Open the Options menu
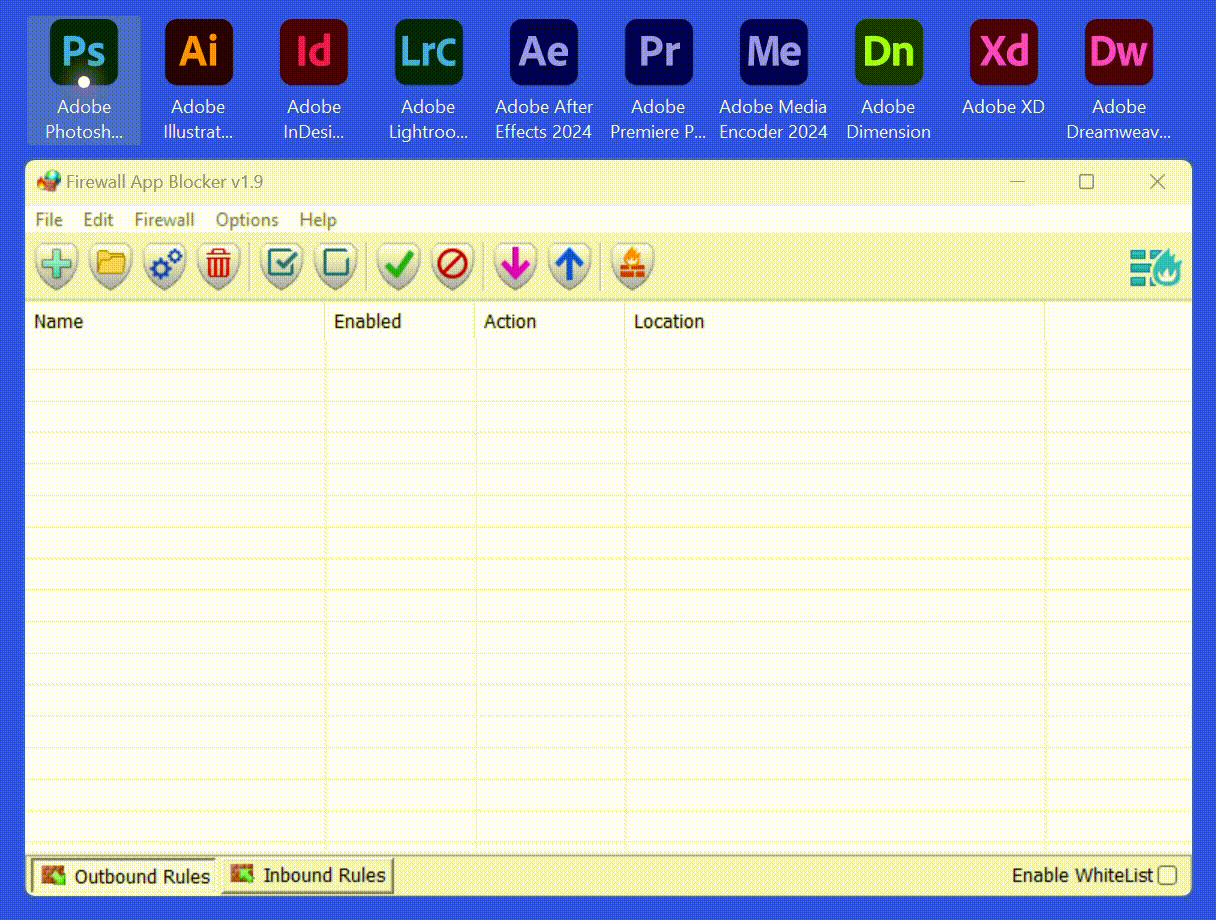The height and width of the screenshot is (920, 1216). pos(247,220)
